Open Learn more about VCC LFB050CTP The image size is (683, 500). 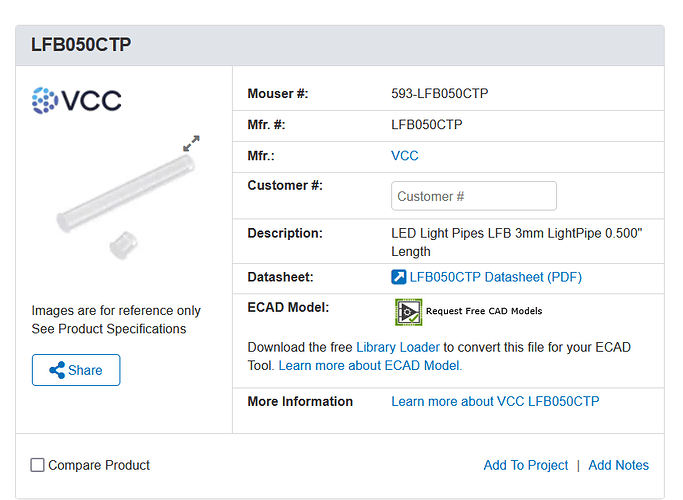495,401
